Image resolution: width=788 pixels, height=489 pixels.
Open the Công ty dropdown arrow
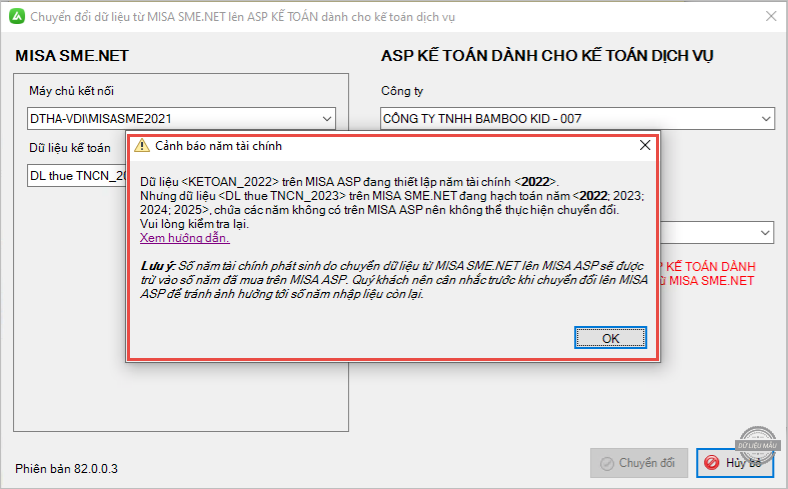(764, 120)
